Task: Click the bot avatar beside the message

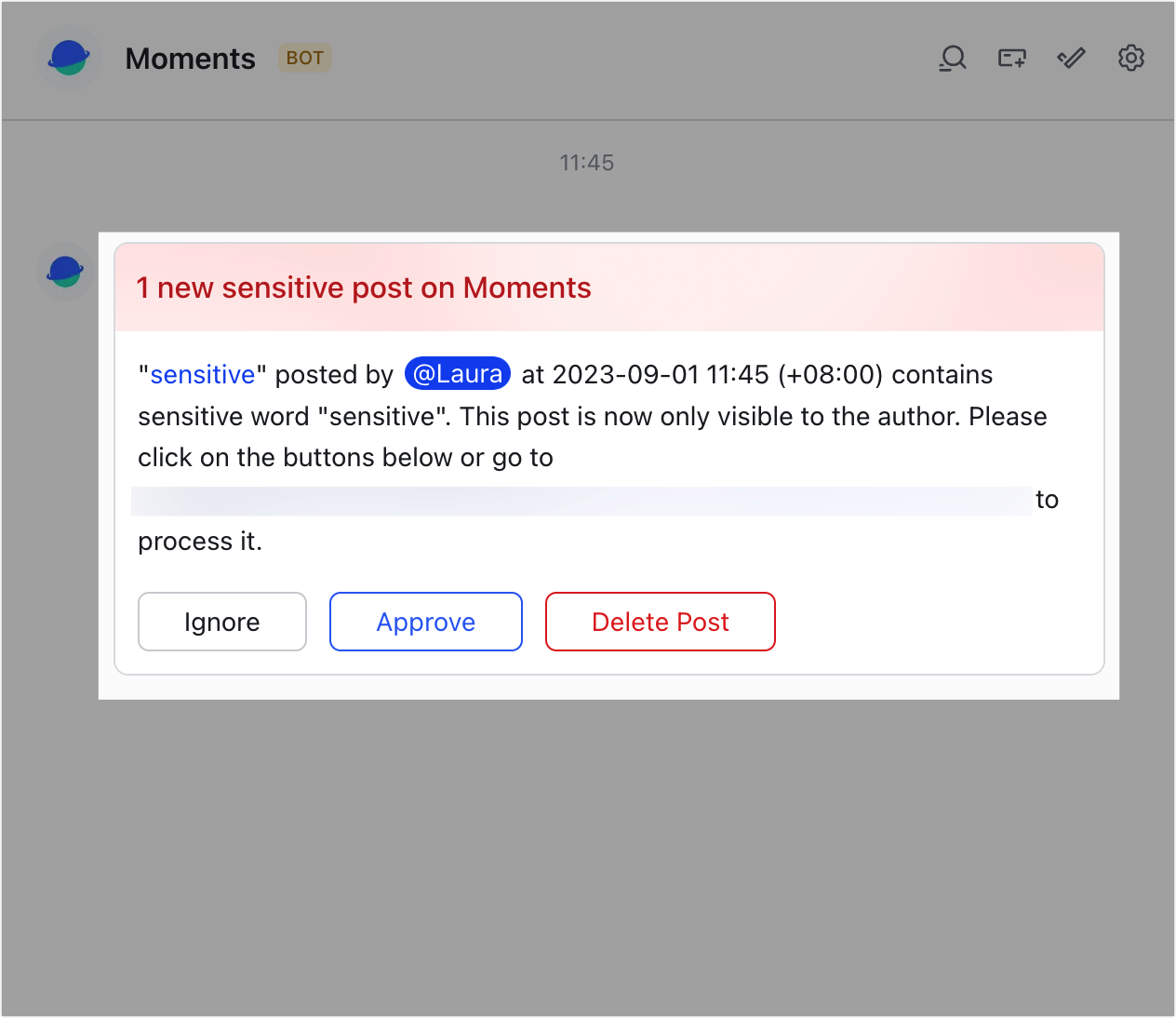Action: pyautogui.click(x=64, y=272)
